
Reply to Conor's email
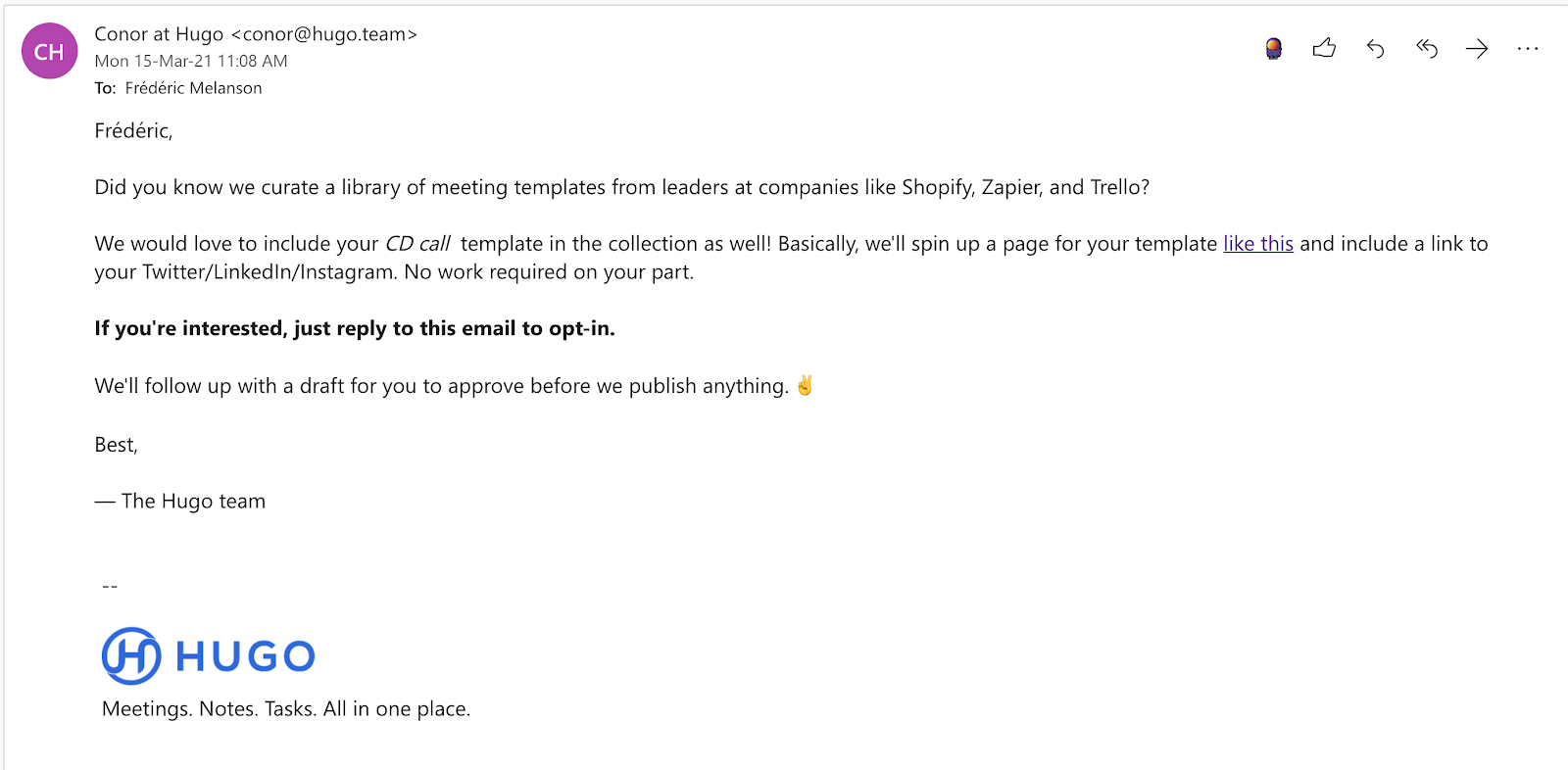[x=1375, y=49]
